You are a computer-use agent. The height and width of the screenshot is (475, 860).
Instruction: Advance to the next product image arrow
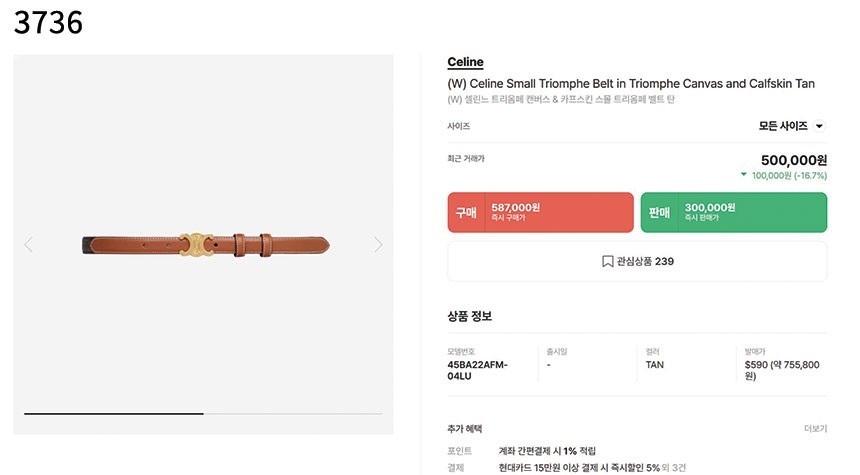[x=378, y=244]
